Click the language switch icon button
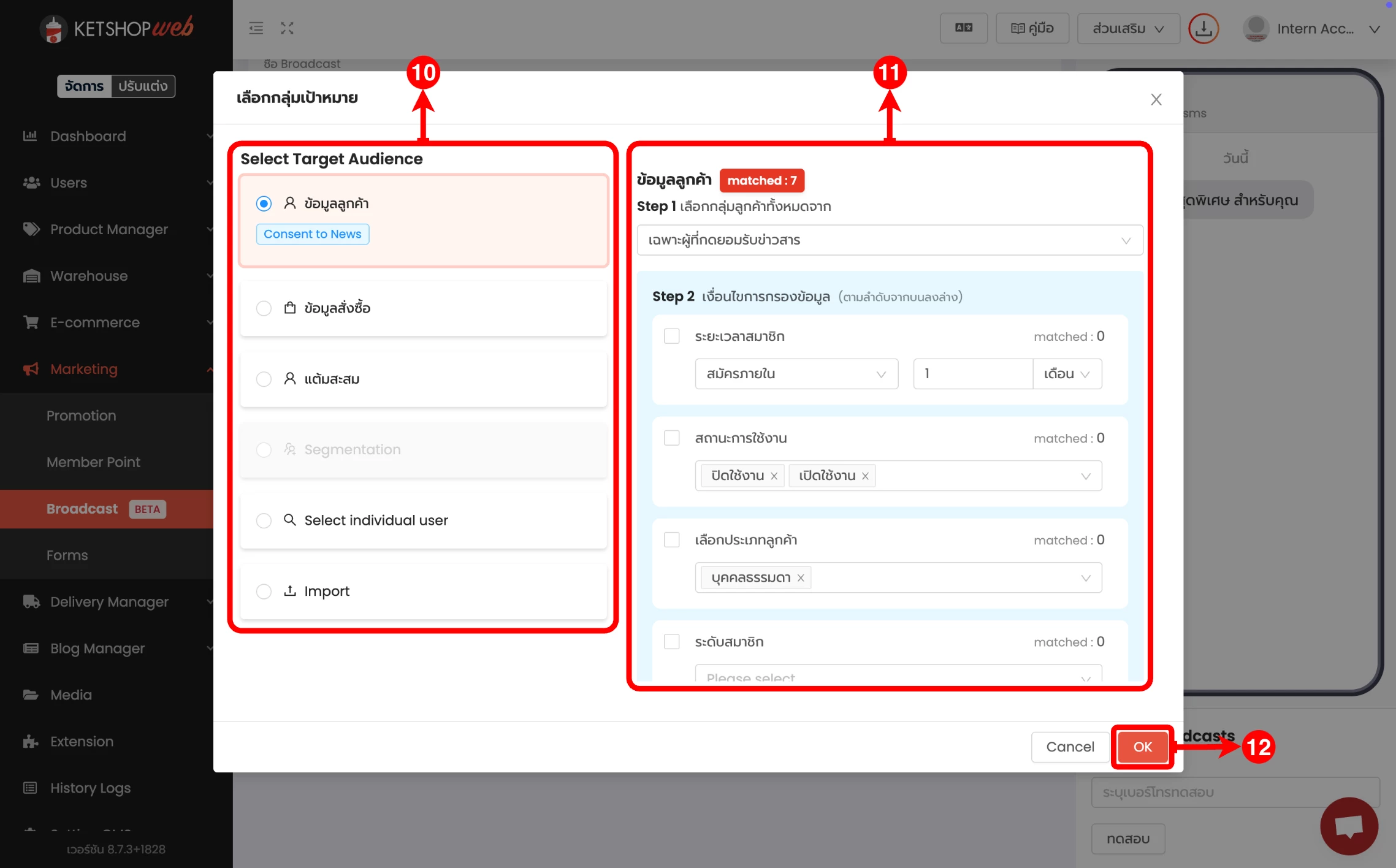Image resolution: width=1396 pixels, height=868 pixels. tap(963, 28)
